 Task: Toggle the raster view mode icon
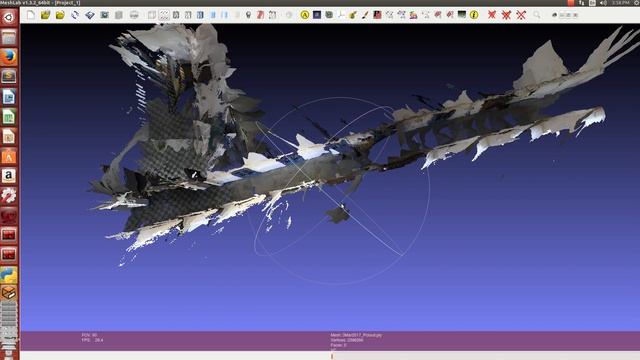click(x=134, y=15)
